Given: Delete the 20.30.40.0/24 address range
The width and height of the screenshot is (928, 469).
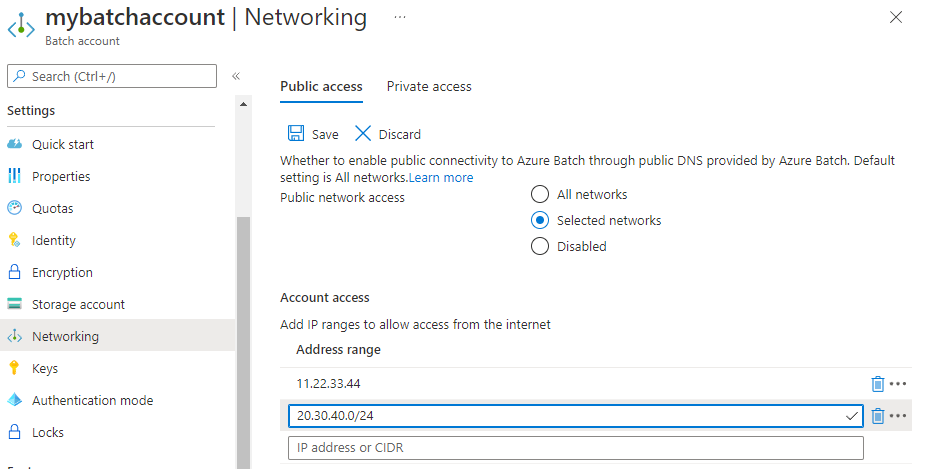Looking at the screenshot, I should (877, 416).
